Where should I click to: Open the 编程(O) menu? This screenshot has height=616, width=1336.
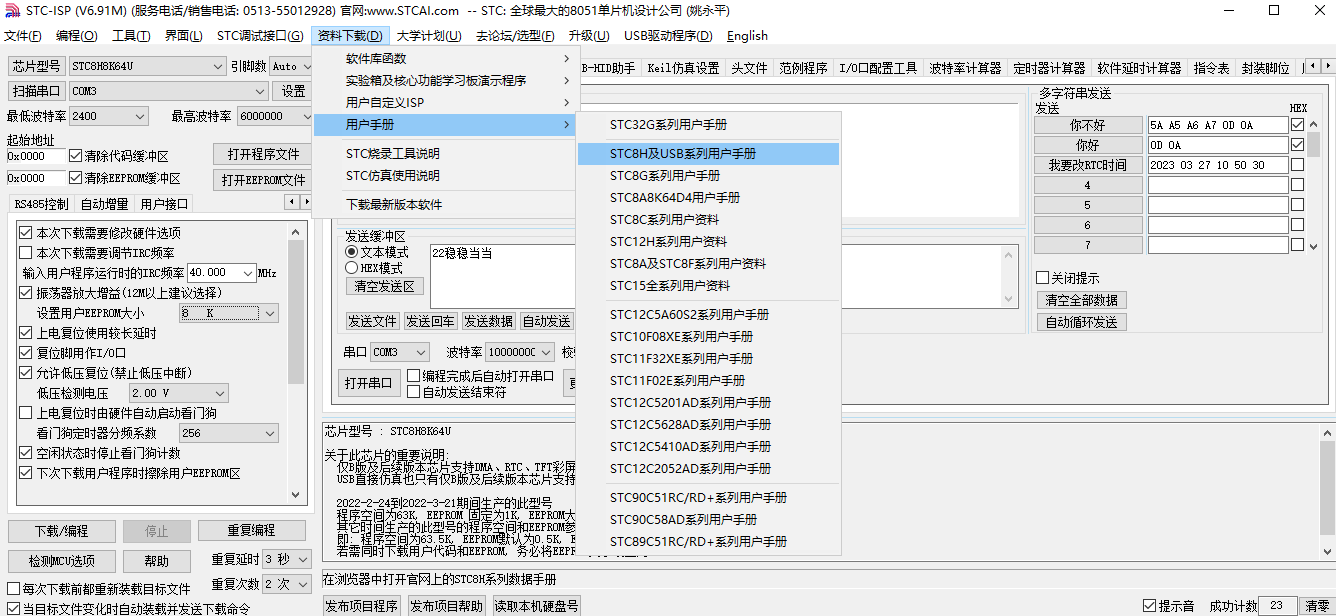tap(77, 36)
